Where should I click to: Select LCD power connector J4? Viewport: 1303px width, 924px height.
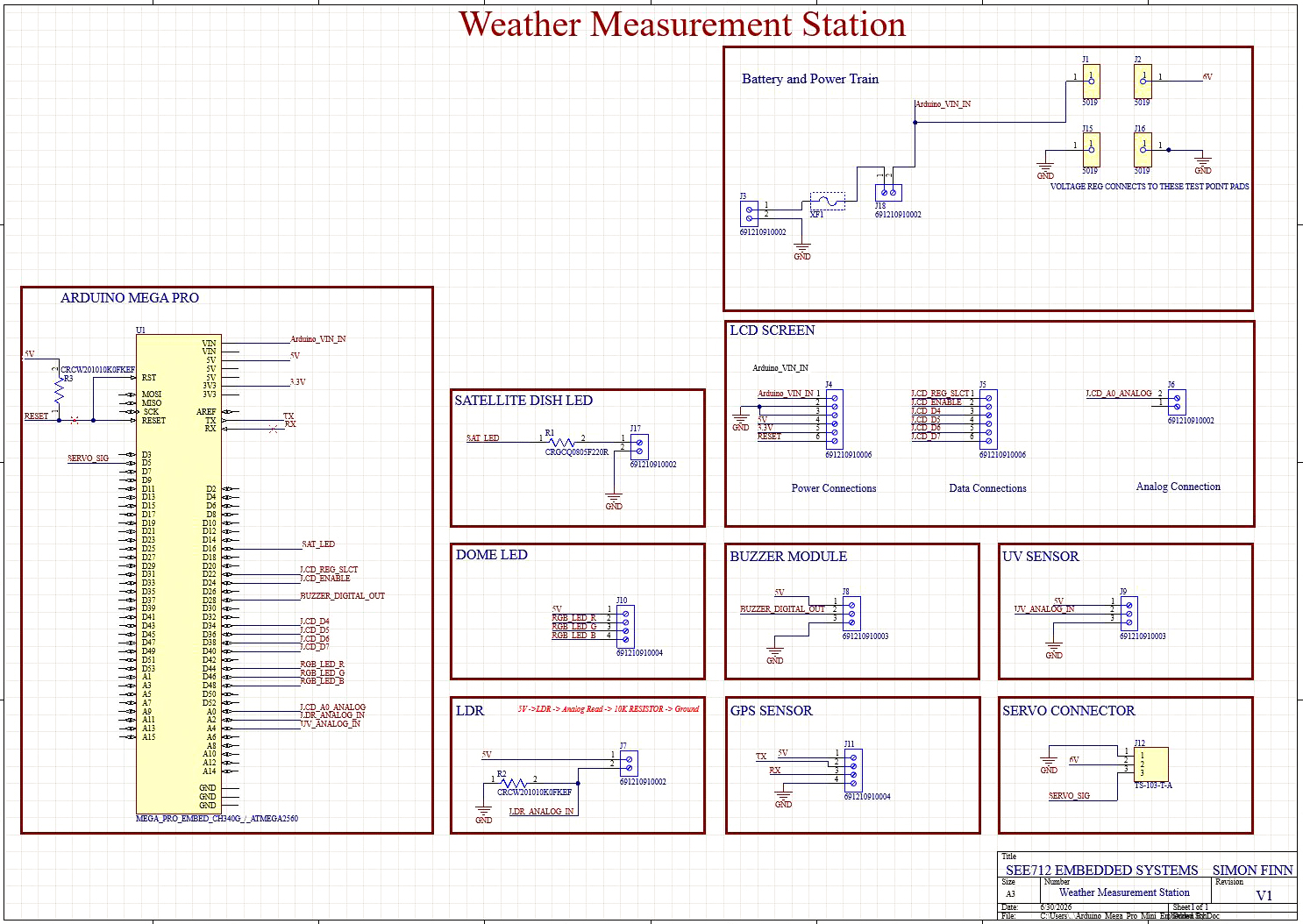(835, 420)
